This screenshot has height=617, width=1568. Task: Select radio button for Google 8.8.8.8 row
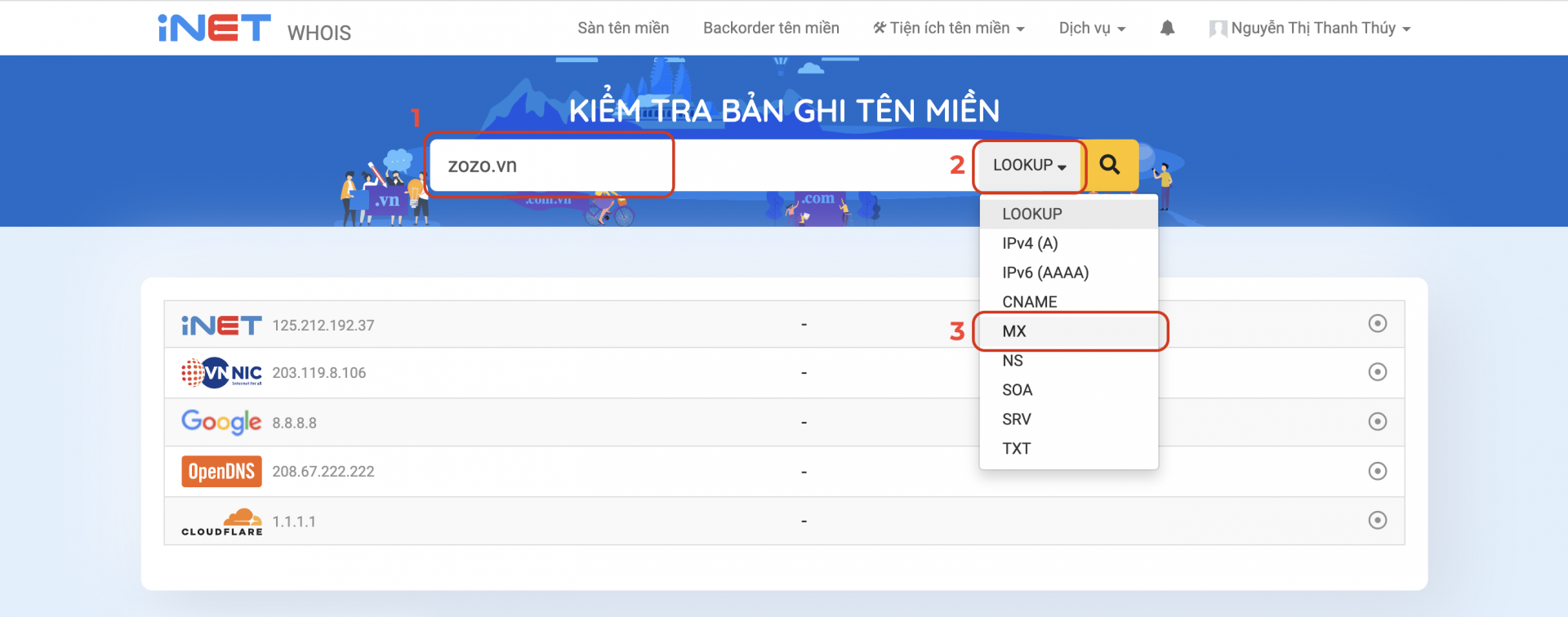point(1378,422)
